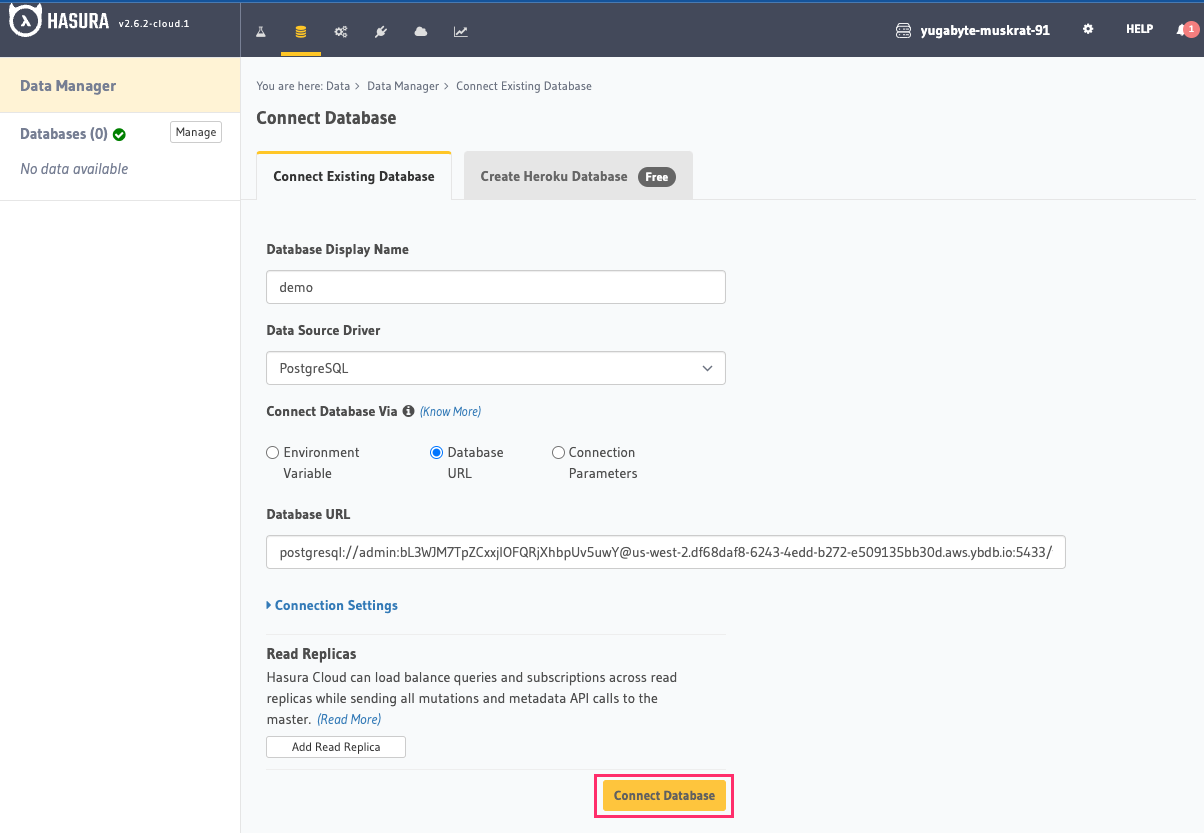Click the Hasura logo
The height and width of the screenshot is (833, 1204).
coord(24,22)
